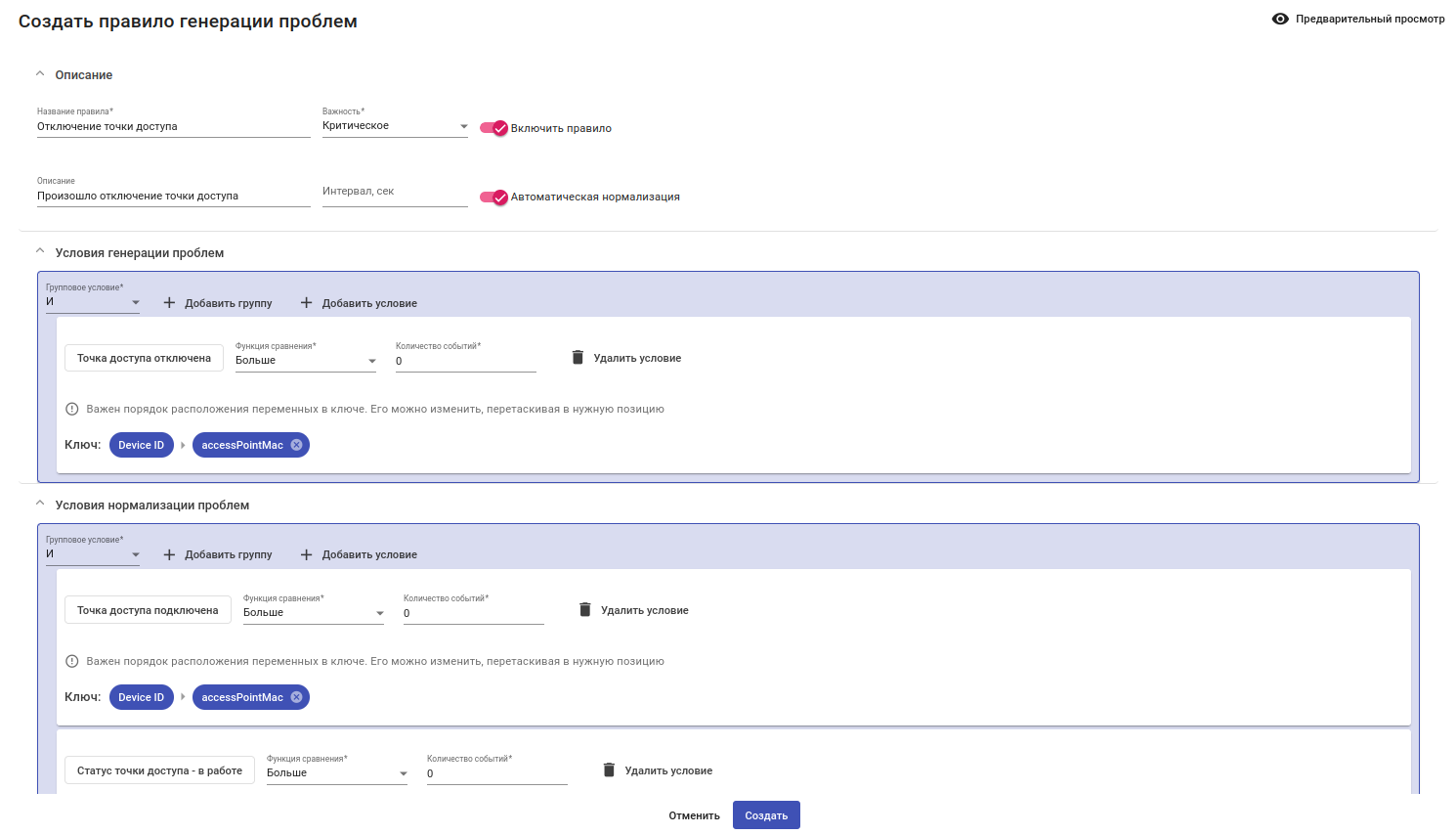Remove accessPointMac from generation key
Image resolution: width=1456 pixels, height=835 pixels.
point(297,445)
